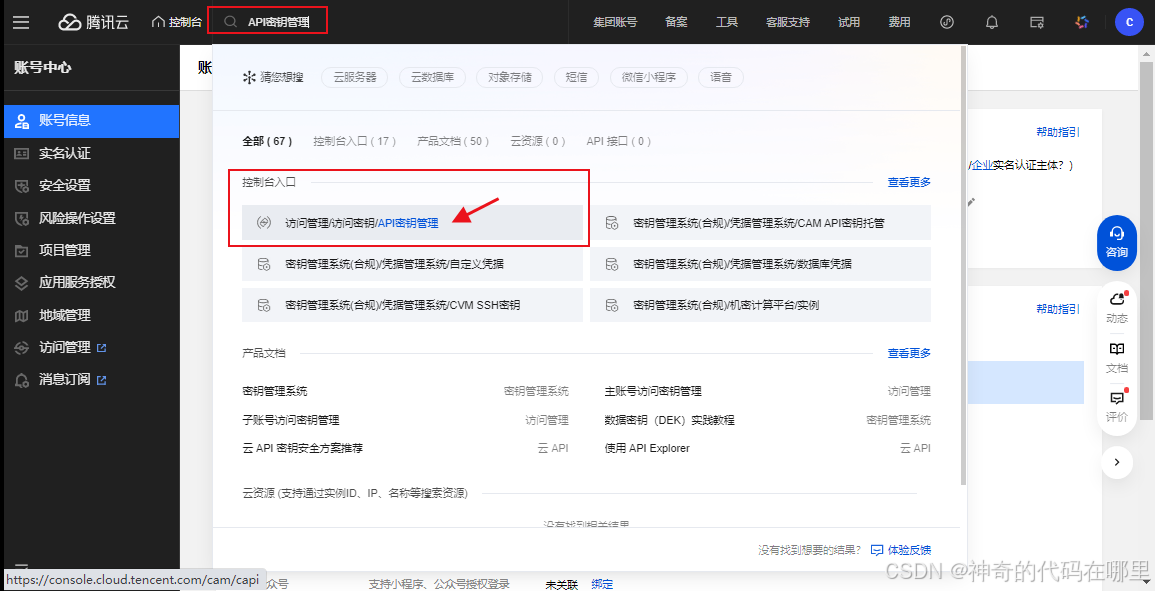
Task: Choose suggested search 微信小程序
Action: pos(649,77)
